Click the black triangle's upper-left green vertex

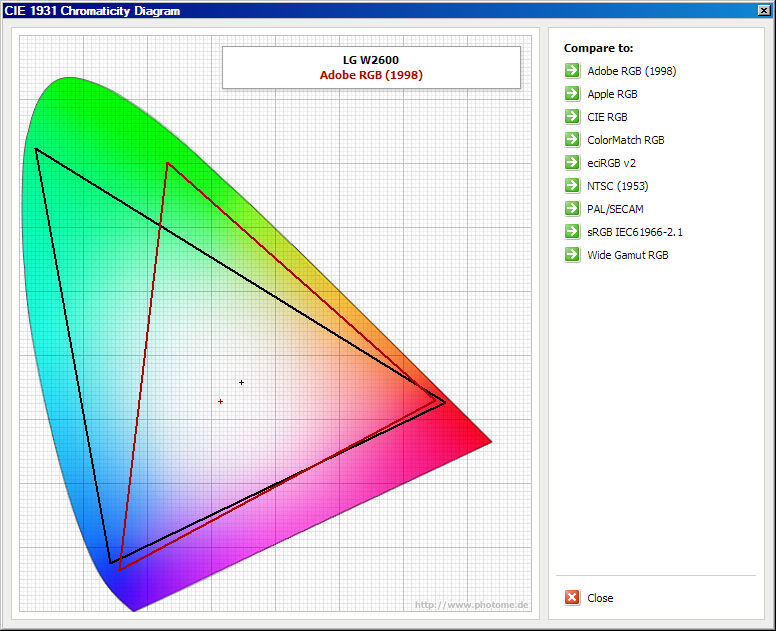(x=36, y=149)
